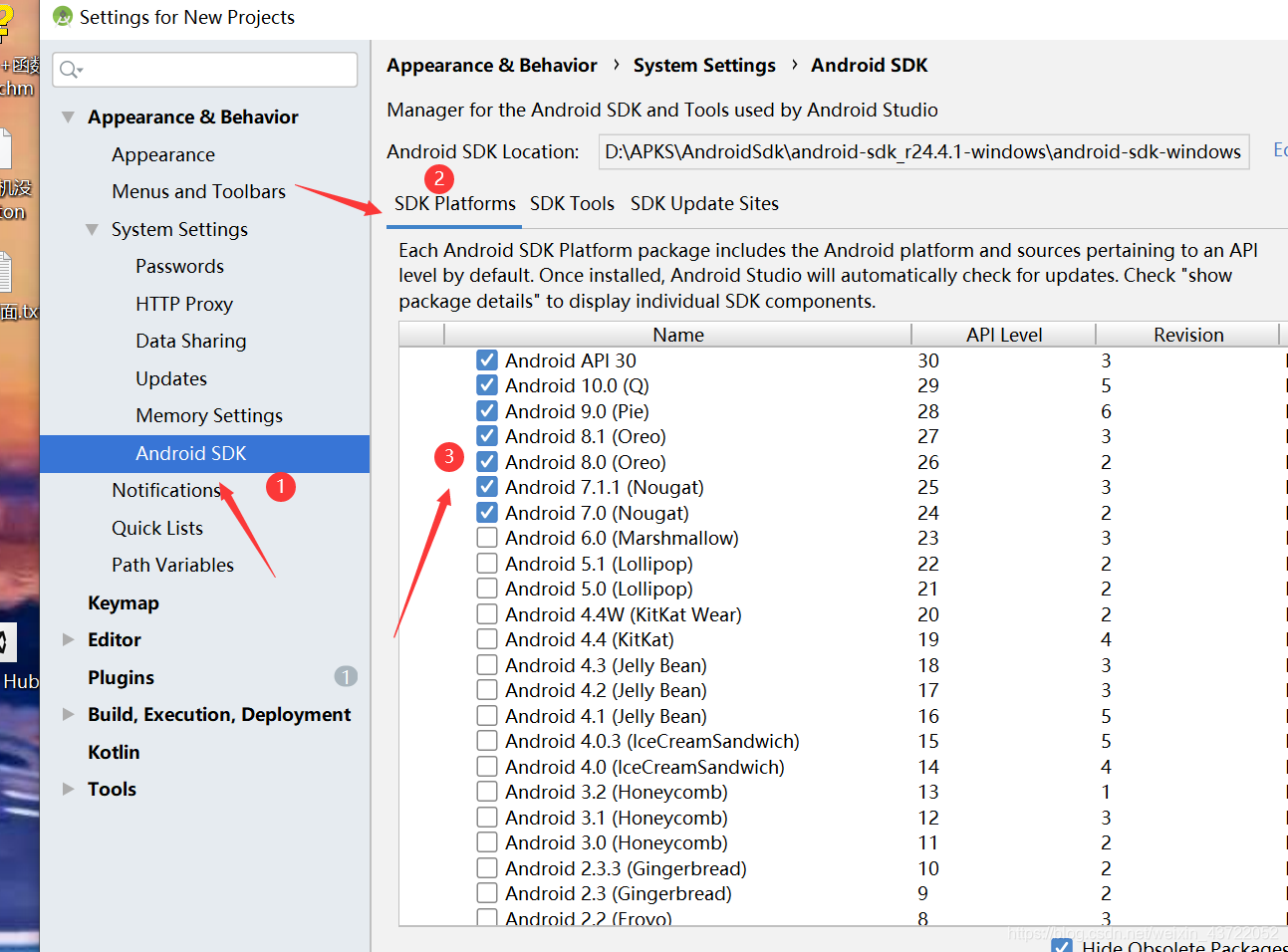Viewport: 1288px width, 952px height.
Task: Enable Android 4.4W (KitKat Wear) checkbox
Action: 487,614
